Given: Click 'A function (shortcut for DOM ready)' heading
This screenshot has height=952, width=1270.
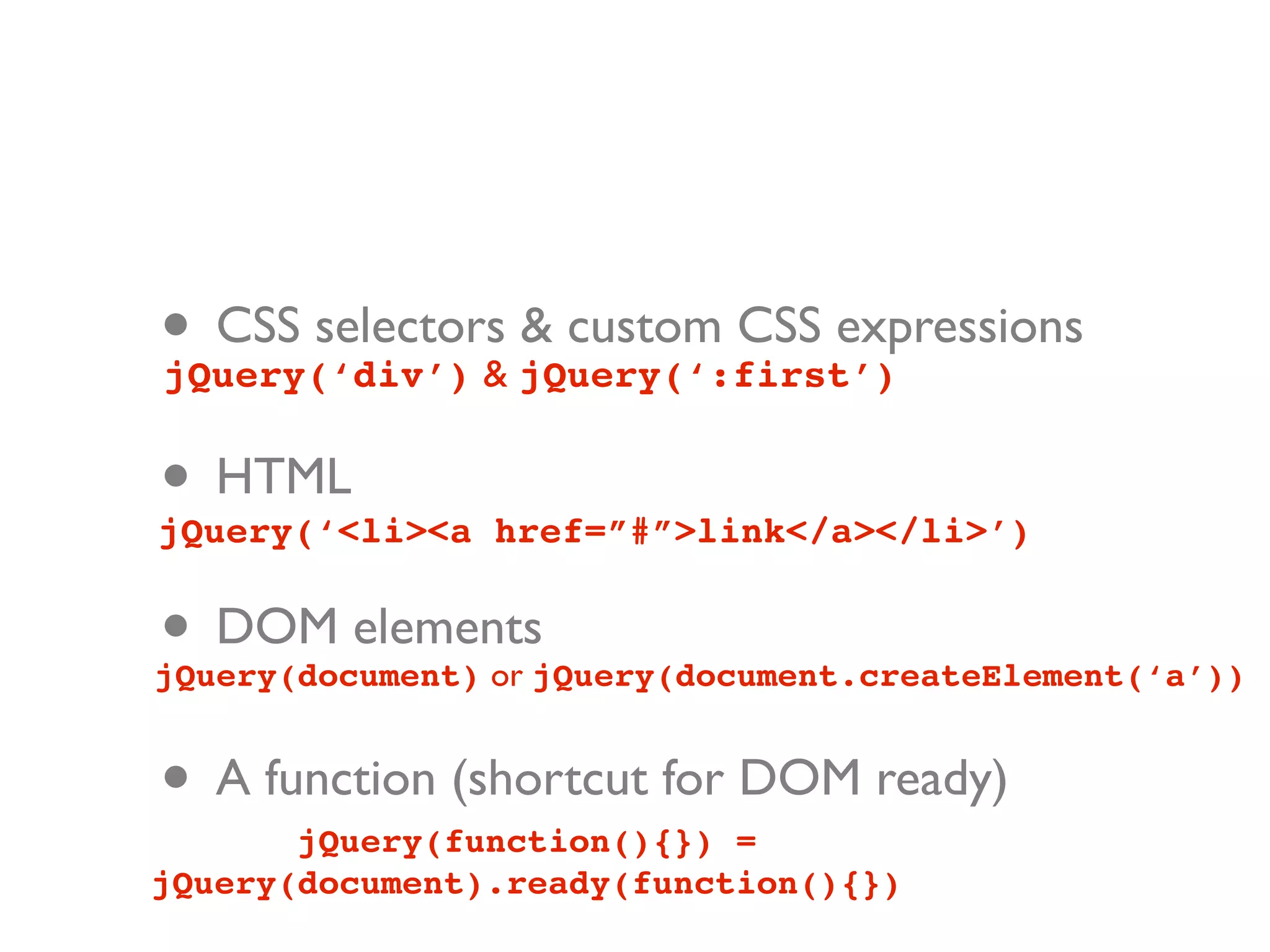Looking at the screenshot, I should [611, 779].
